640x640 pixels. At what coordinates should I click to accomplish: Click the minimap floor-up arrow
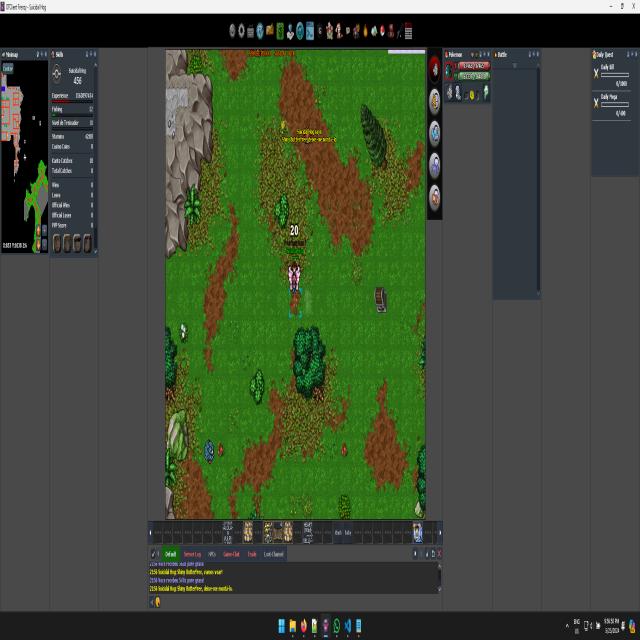pos(38,230)
